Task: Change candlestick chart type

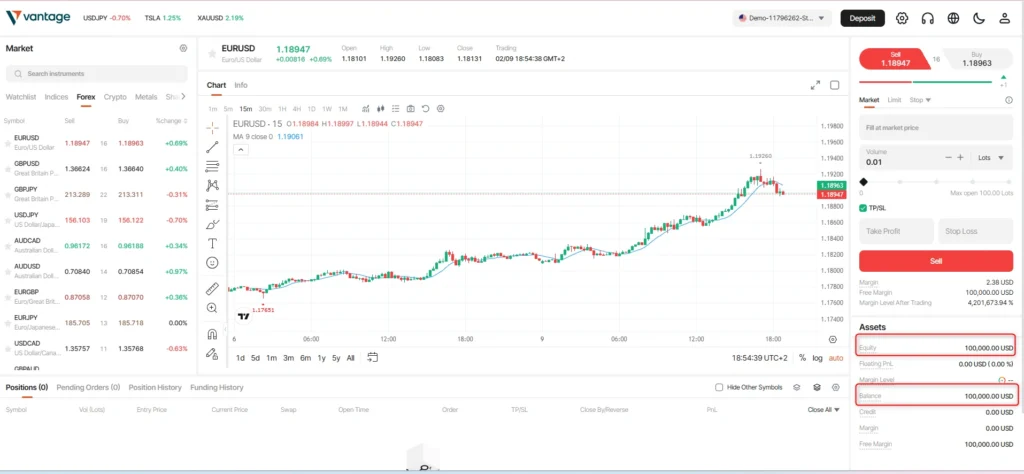Action: [381, 108]
